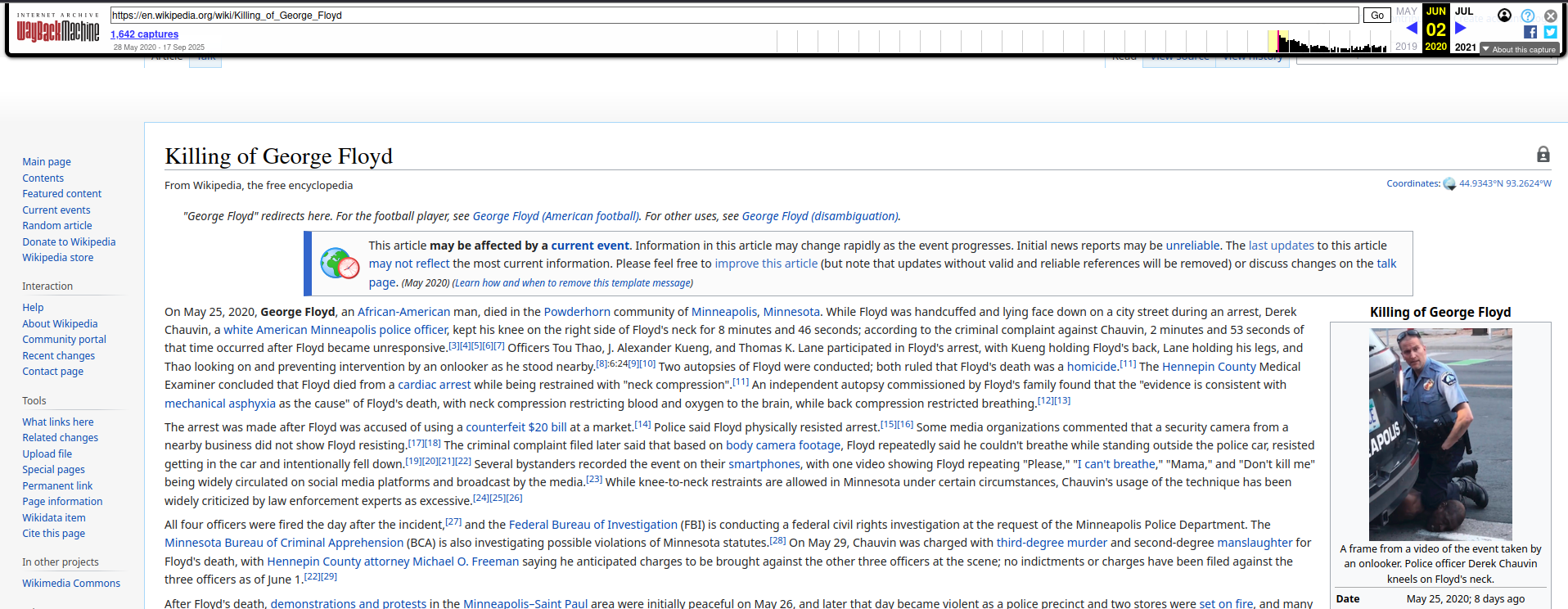
Task: Open the Wayback help question-mark icon
Action: click(1528, 16)
